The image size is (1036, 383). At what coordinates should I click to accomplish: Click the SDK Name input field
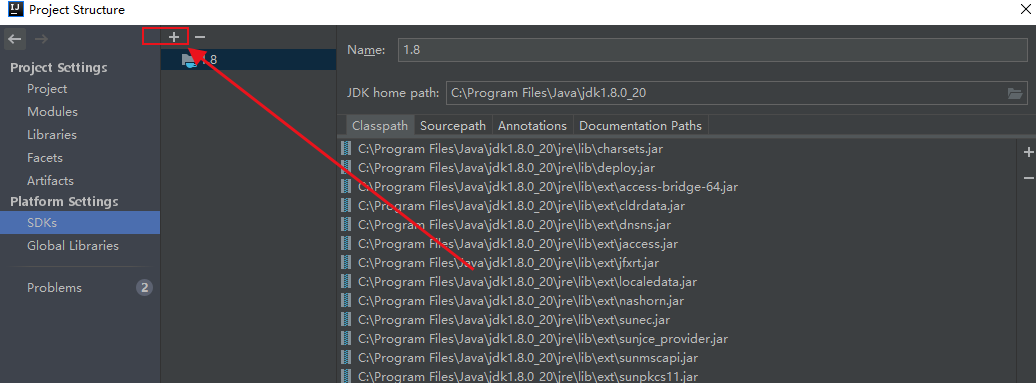(x=712, y=50)
